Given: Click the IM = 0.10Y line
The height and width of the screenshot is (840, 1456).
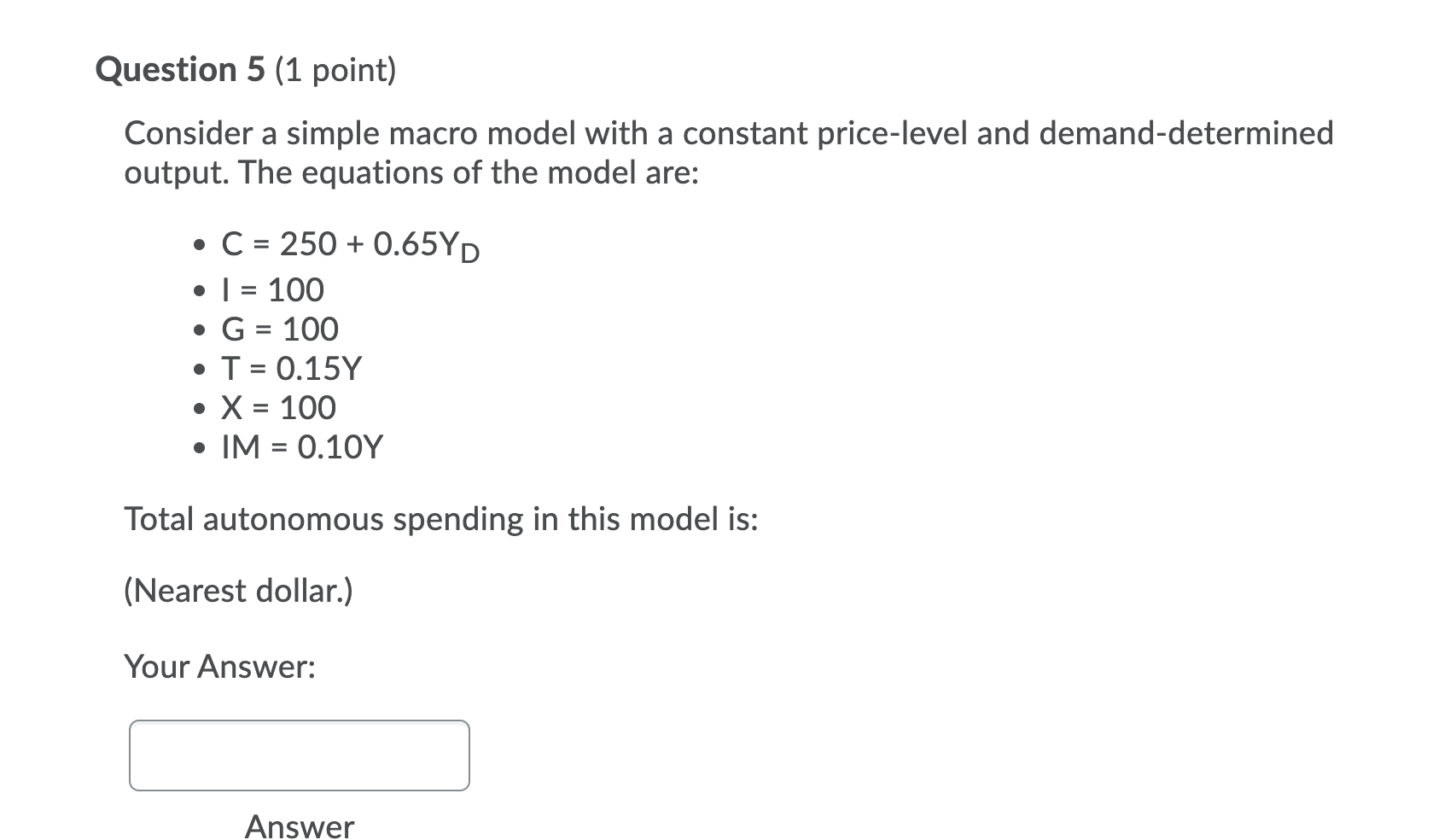Looking at the screenshot, I should (x=299, y=446).
